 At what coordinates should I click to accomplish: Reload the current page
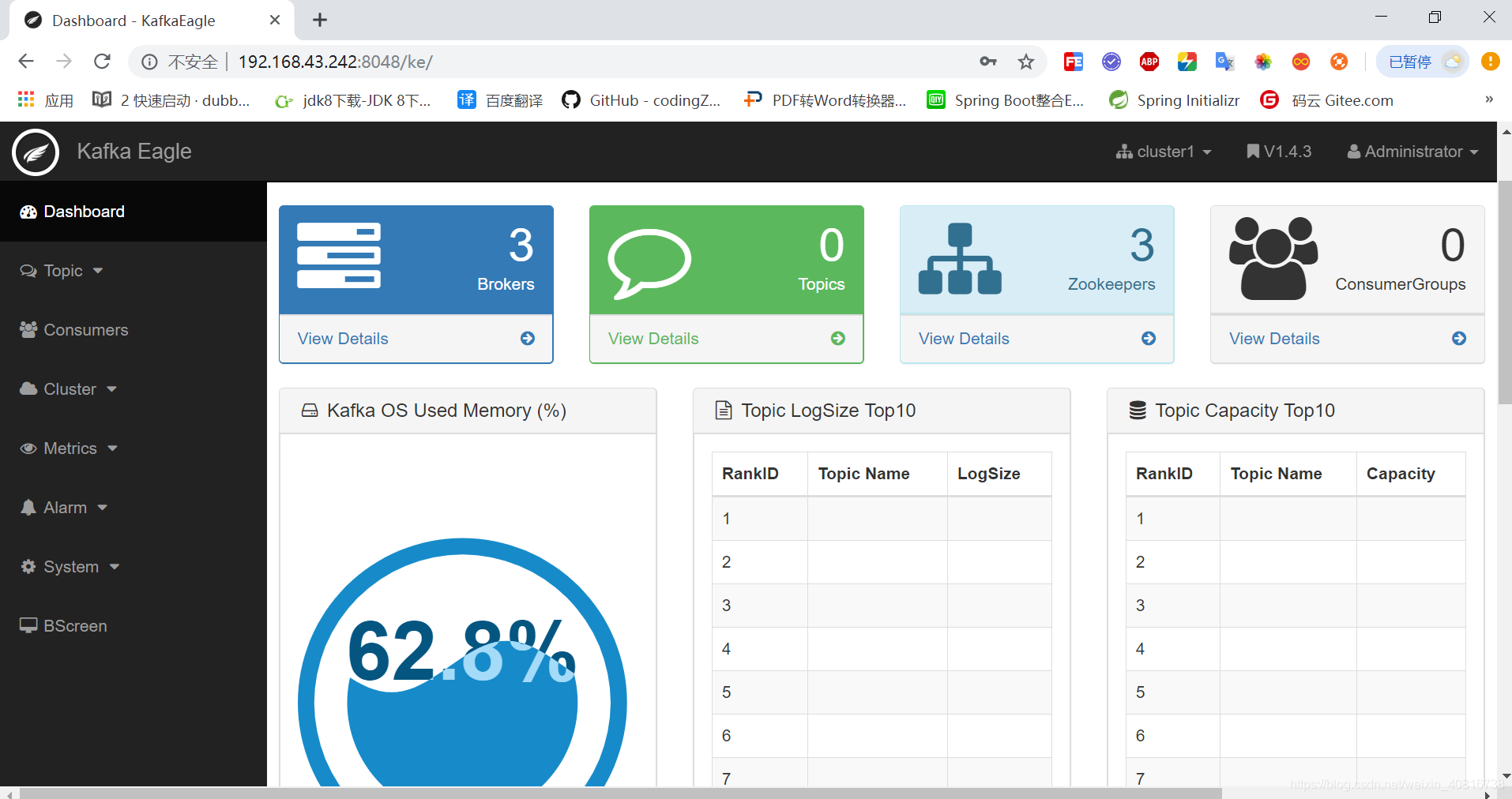pyautogui.click(x=102, y=62)
